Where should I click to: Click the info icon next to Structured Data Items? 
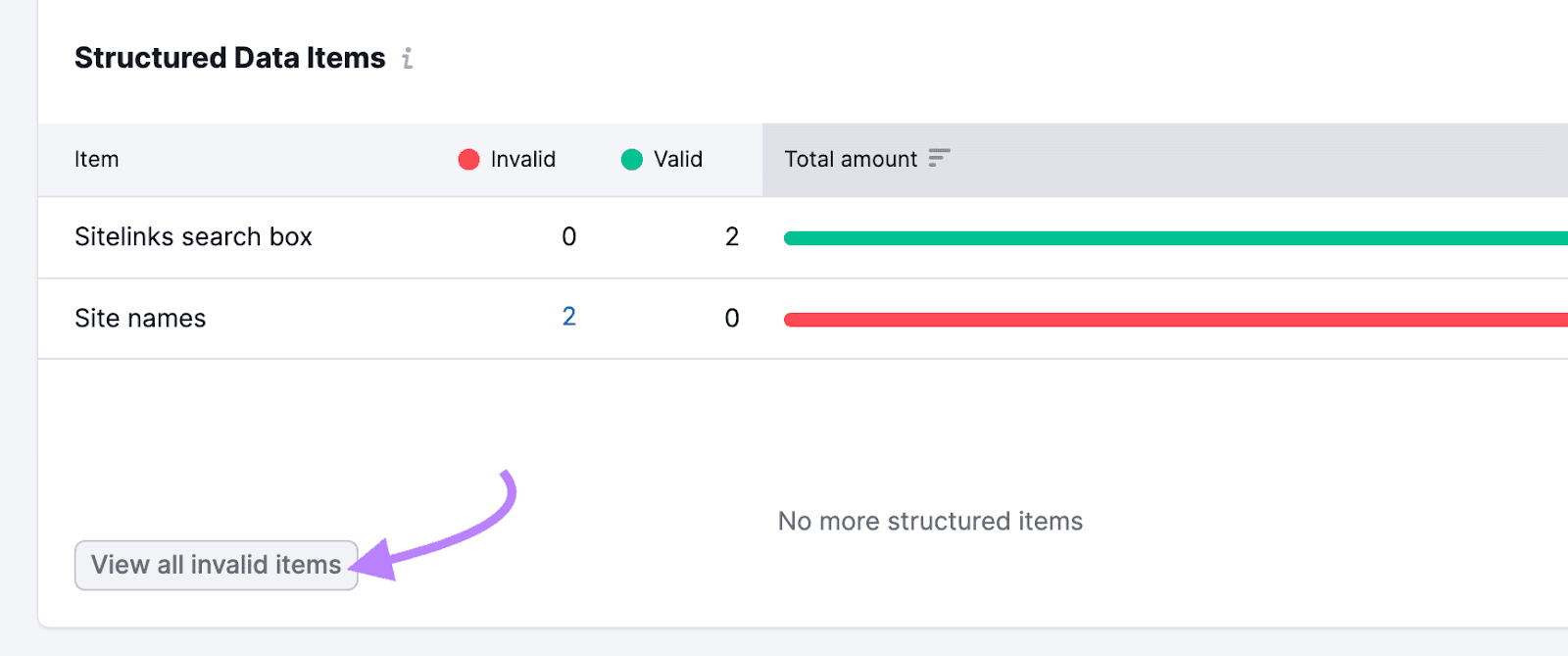click(x=408, y=60)
